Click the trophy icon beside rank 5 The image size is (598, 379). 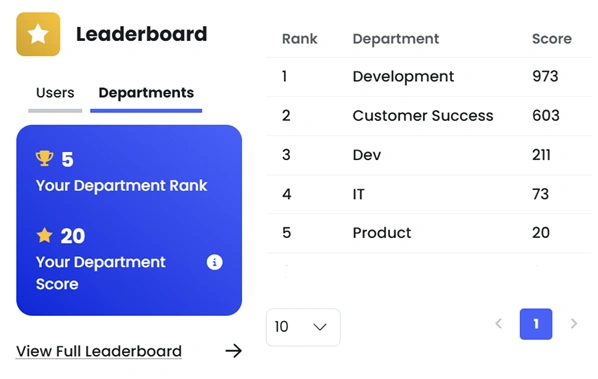[45, 159]
